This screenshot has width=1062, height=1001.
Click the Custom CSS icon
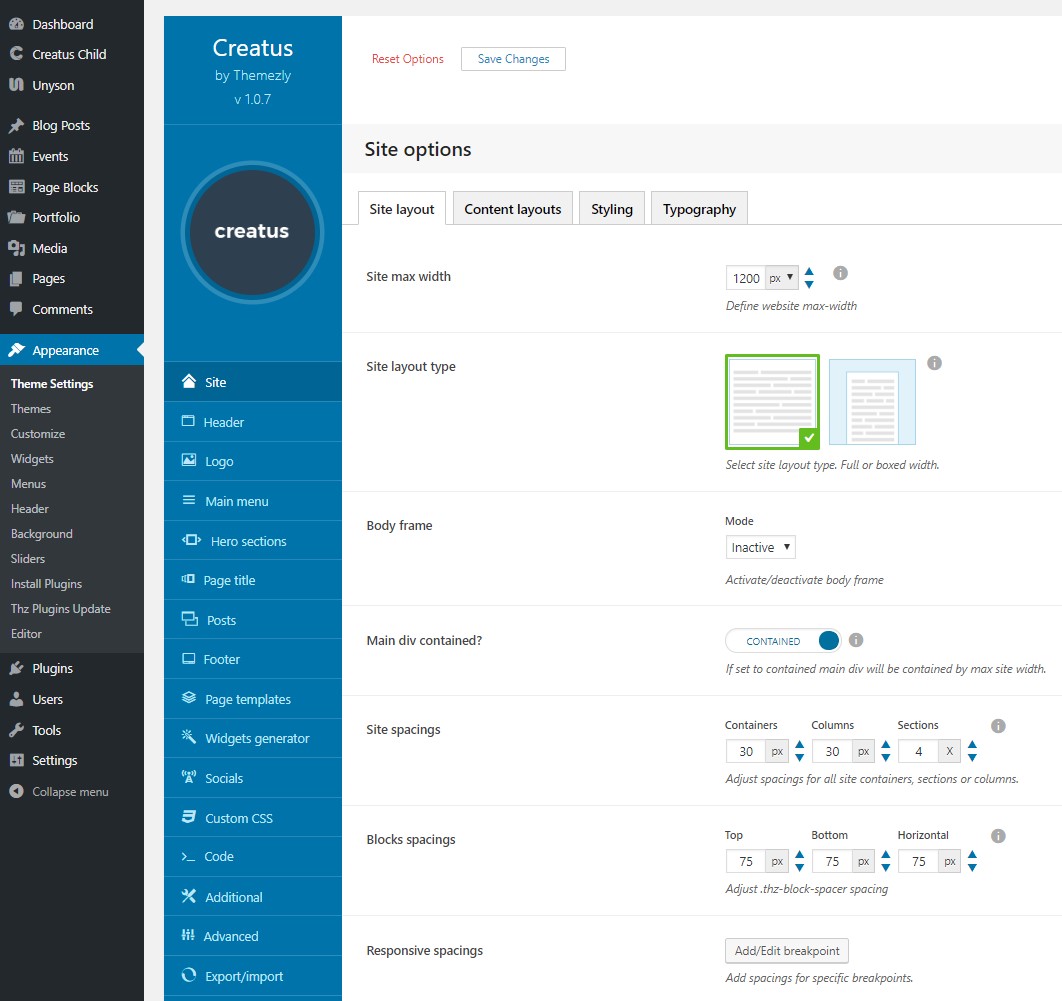[x=188, y=818]
